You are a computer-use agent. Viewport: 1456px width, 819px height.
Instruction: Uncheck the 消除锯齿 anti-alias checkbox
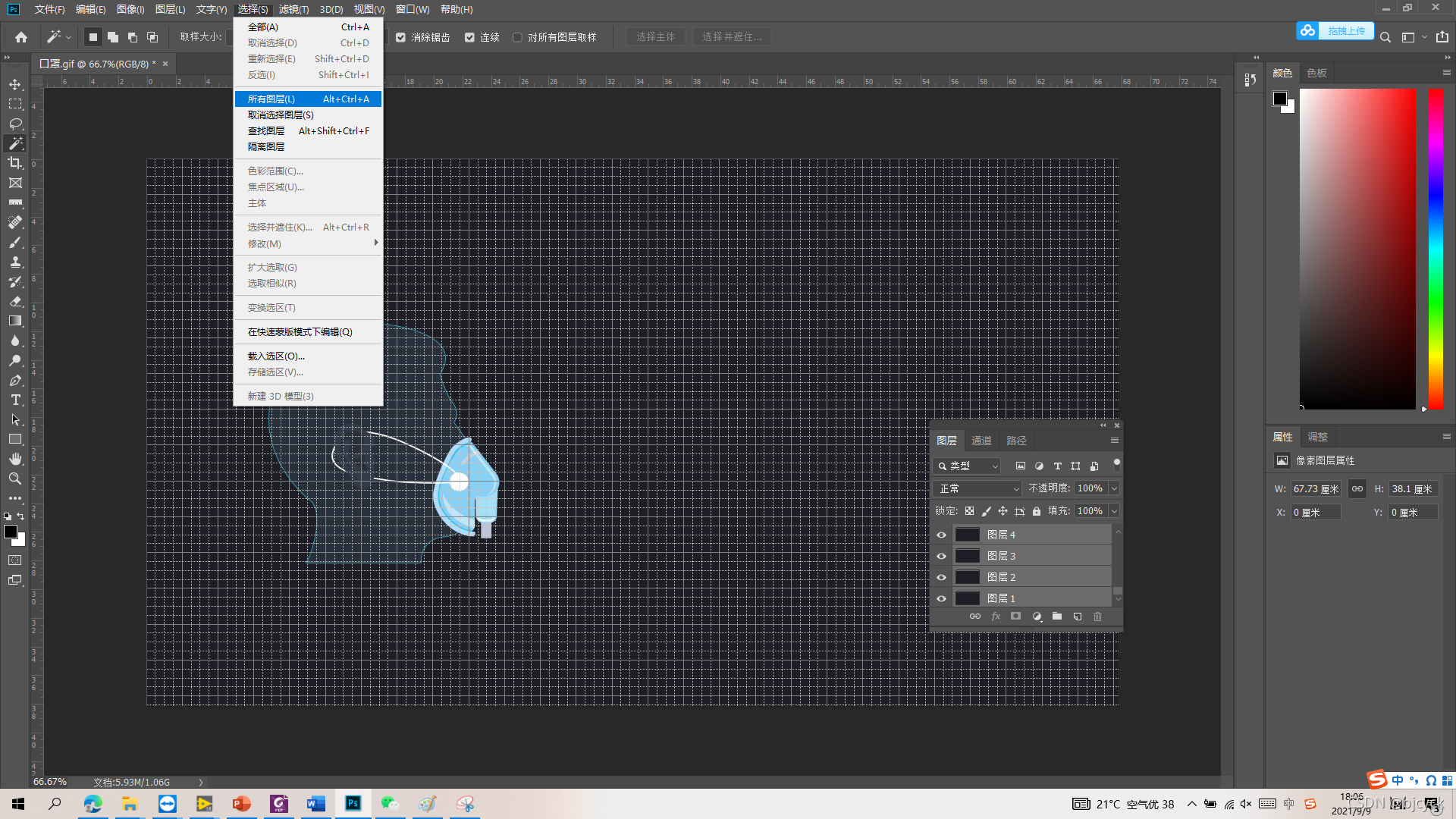[x=401, y=37]
